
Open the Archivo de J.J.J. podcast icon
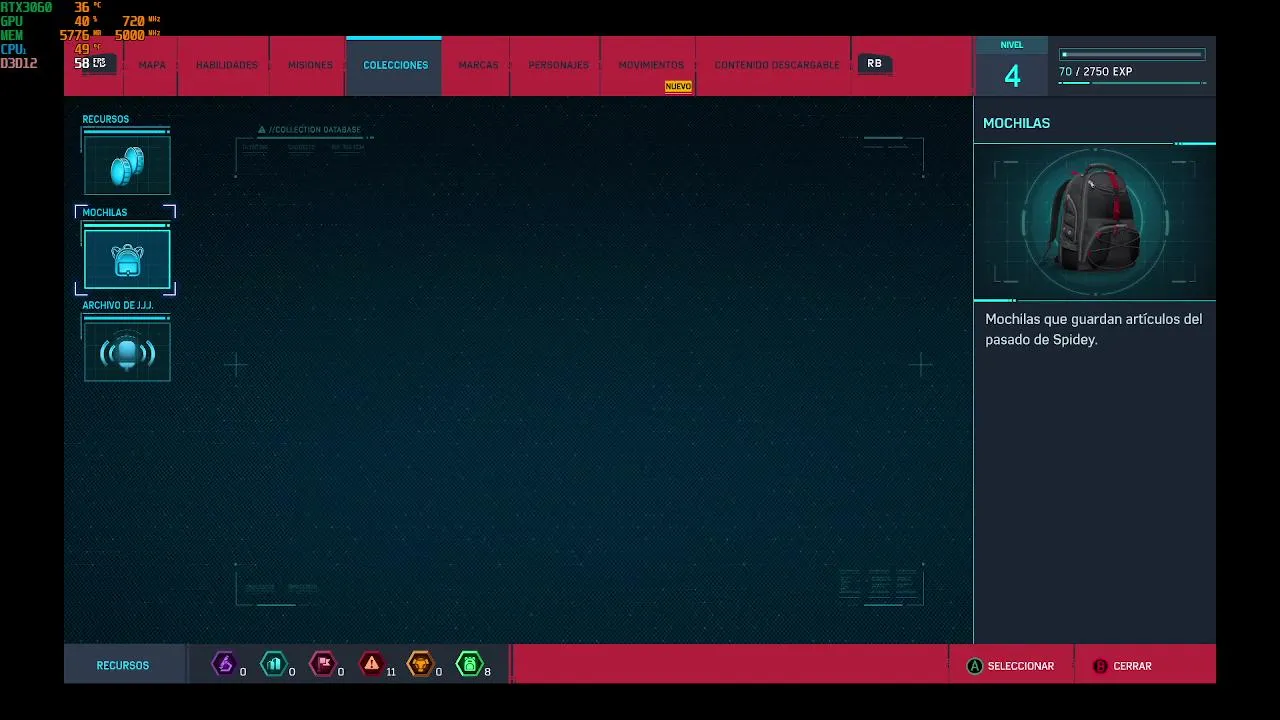tap(127, 352)
